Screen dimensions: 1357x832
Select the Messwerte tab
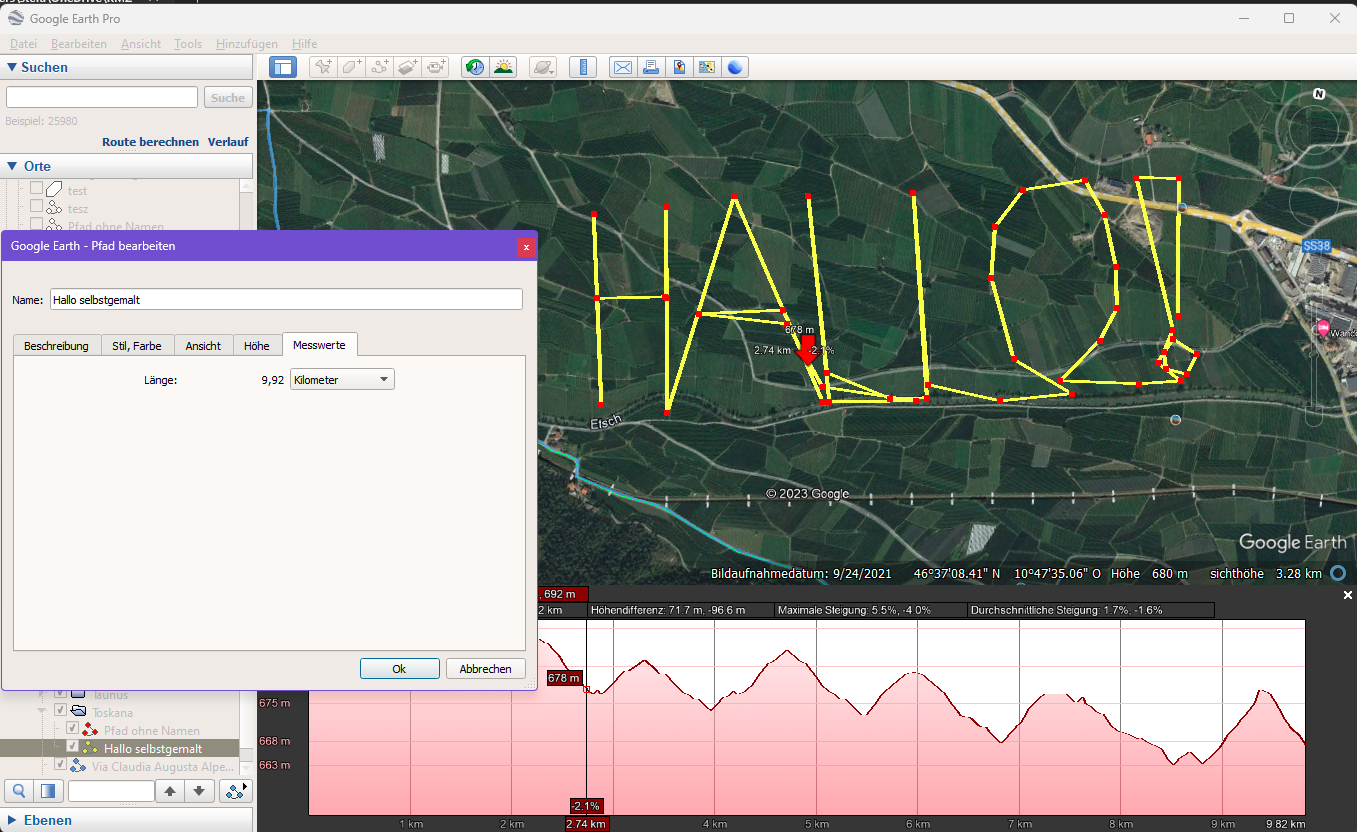tap(320, 344)
